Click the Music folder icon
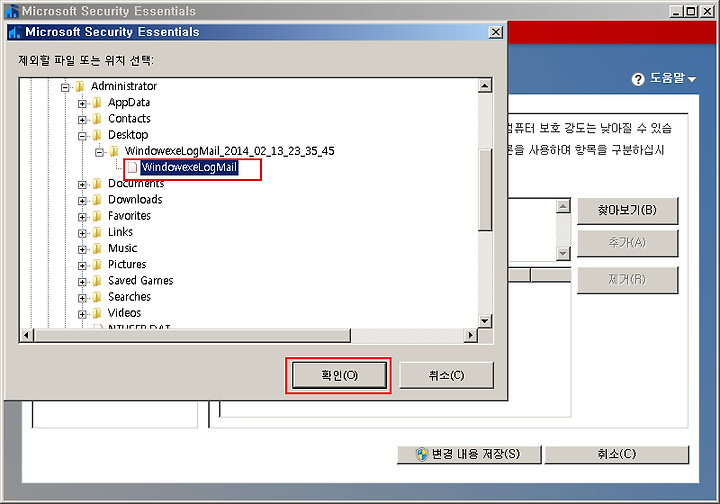This screenshot has height=504, width=720. pyautogui.click(x=97, y=248)
